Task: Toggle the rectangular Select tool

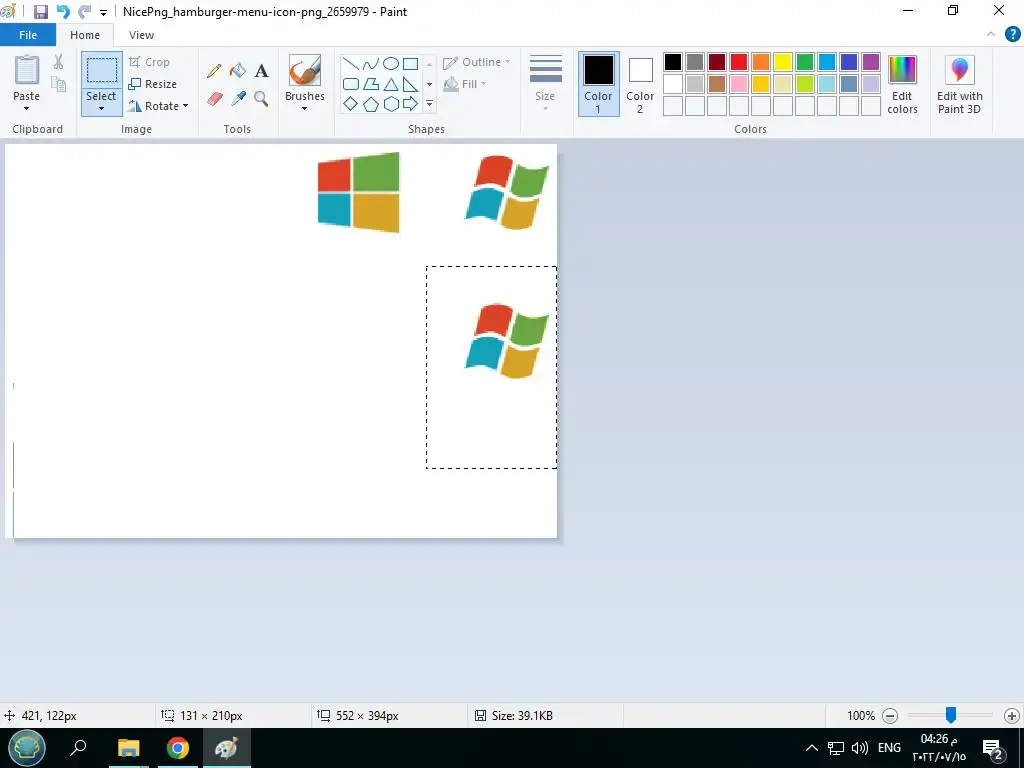Action: pos(102,70)
